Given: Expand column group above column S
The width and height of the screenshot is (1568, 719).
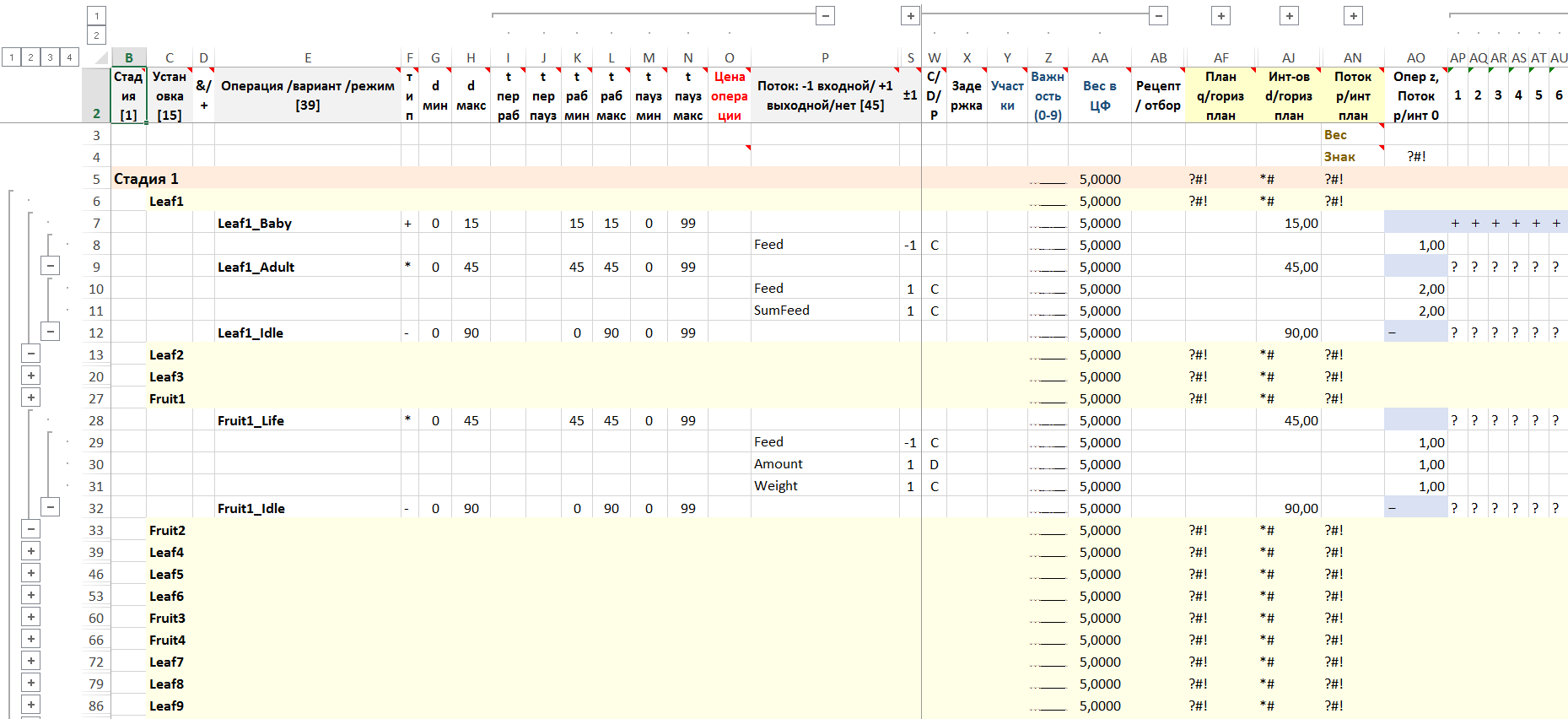Looking at the screenshot, I should (910, 15).
